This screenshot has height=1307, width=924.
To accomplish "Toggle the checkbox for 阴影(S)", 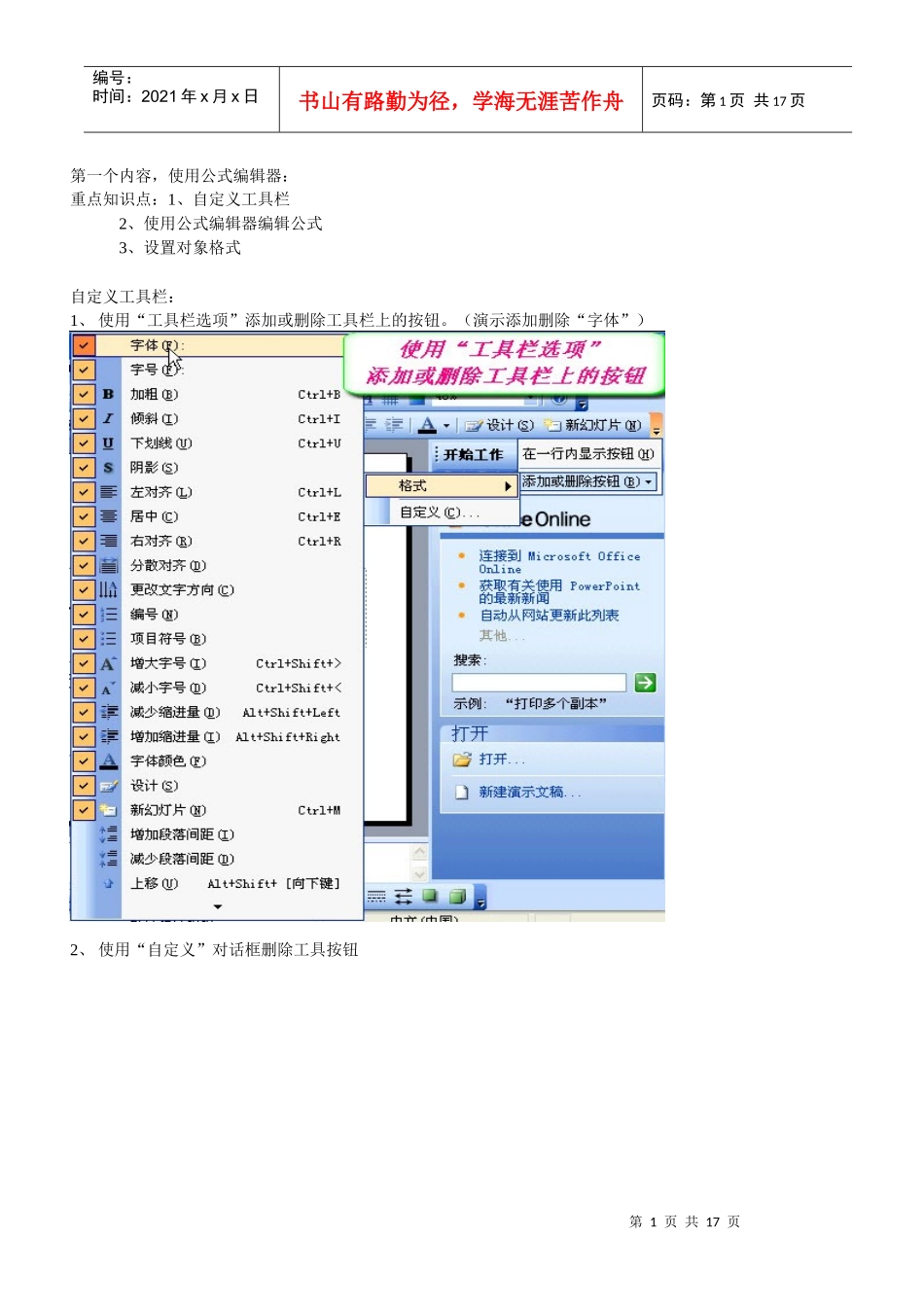I will pyautogui.click(x=85, y=468).
